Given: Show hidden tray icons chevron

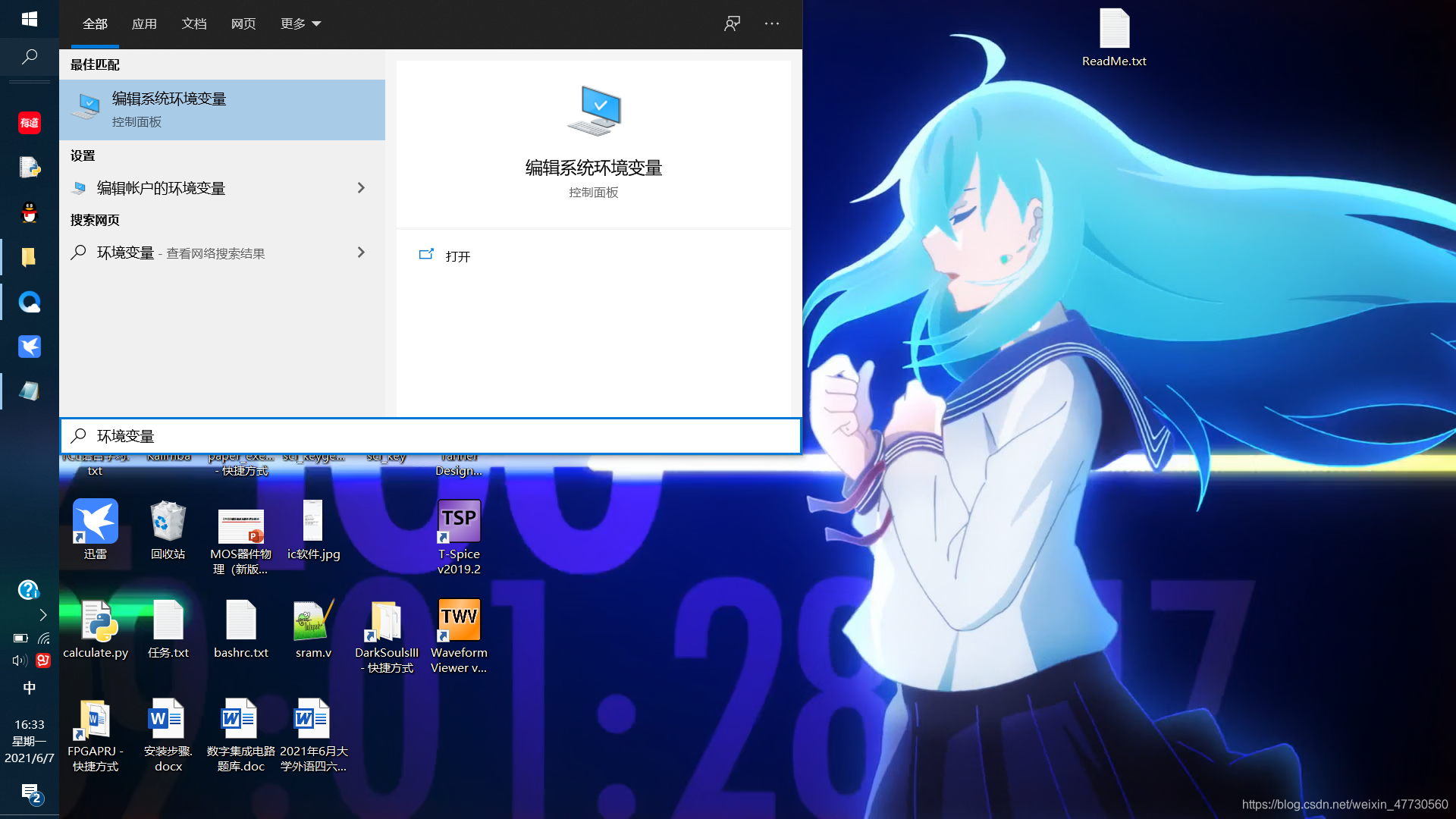Looking at the screenshot, I should click(x=43, y=615).
